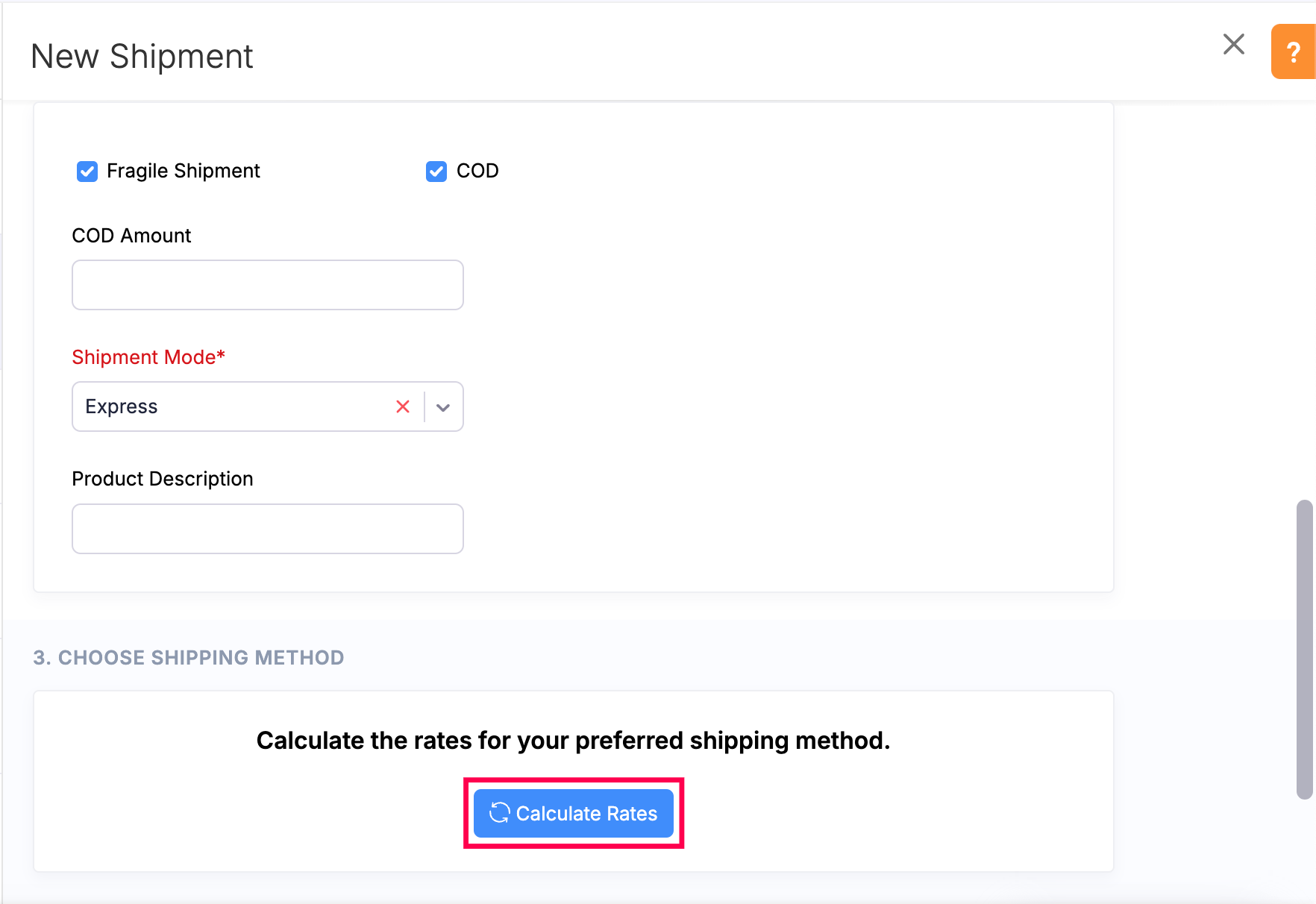Open the orange help question mark
The width and height of the screenshot is (1316, 904).
point(1293,51)
